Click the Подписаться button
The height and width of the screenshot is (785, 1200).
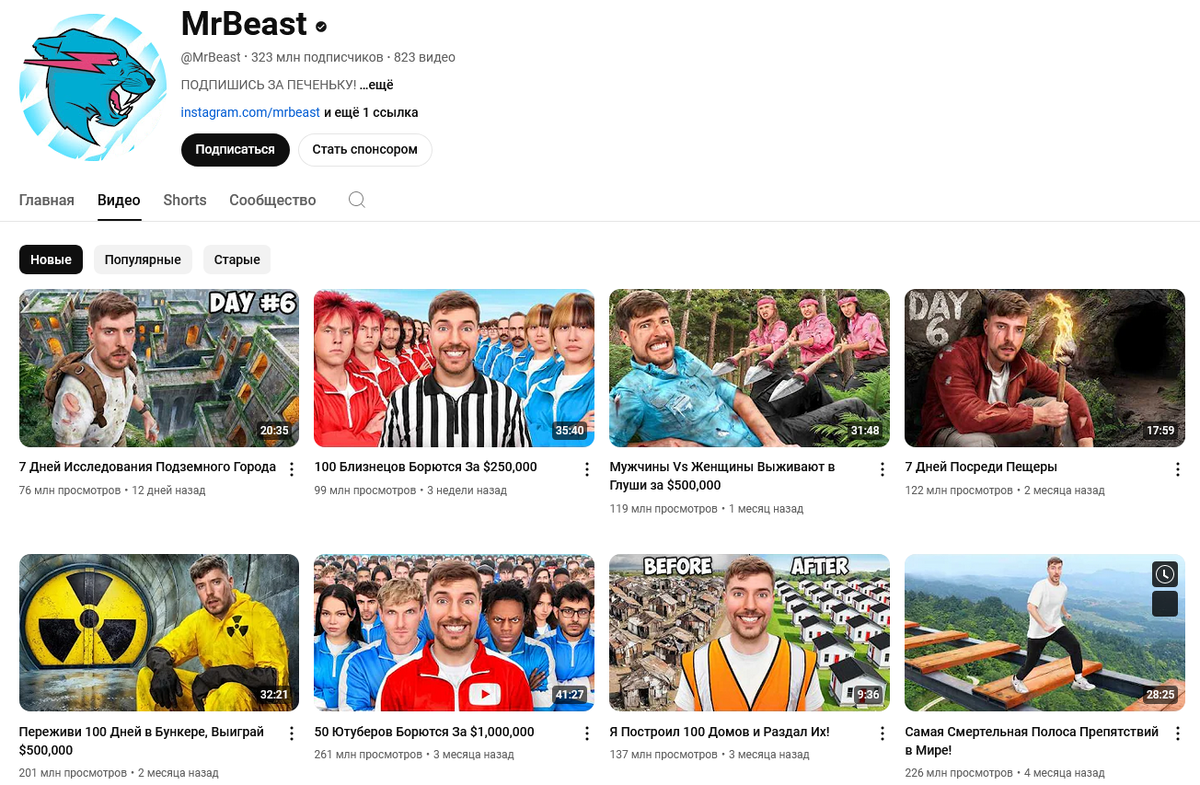[x=235, y=150]
